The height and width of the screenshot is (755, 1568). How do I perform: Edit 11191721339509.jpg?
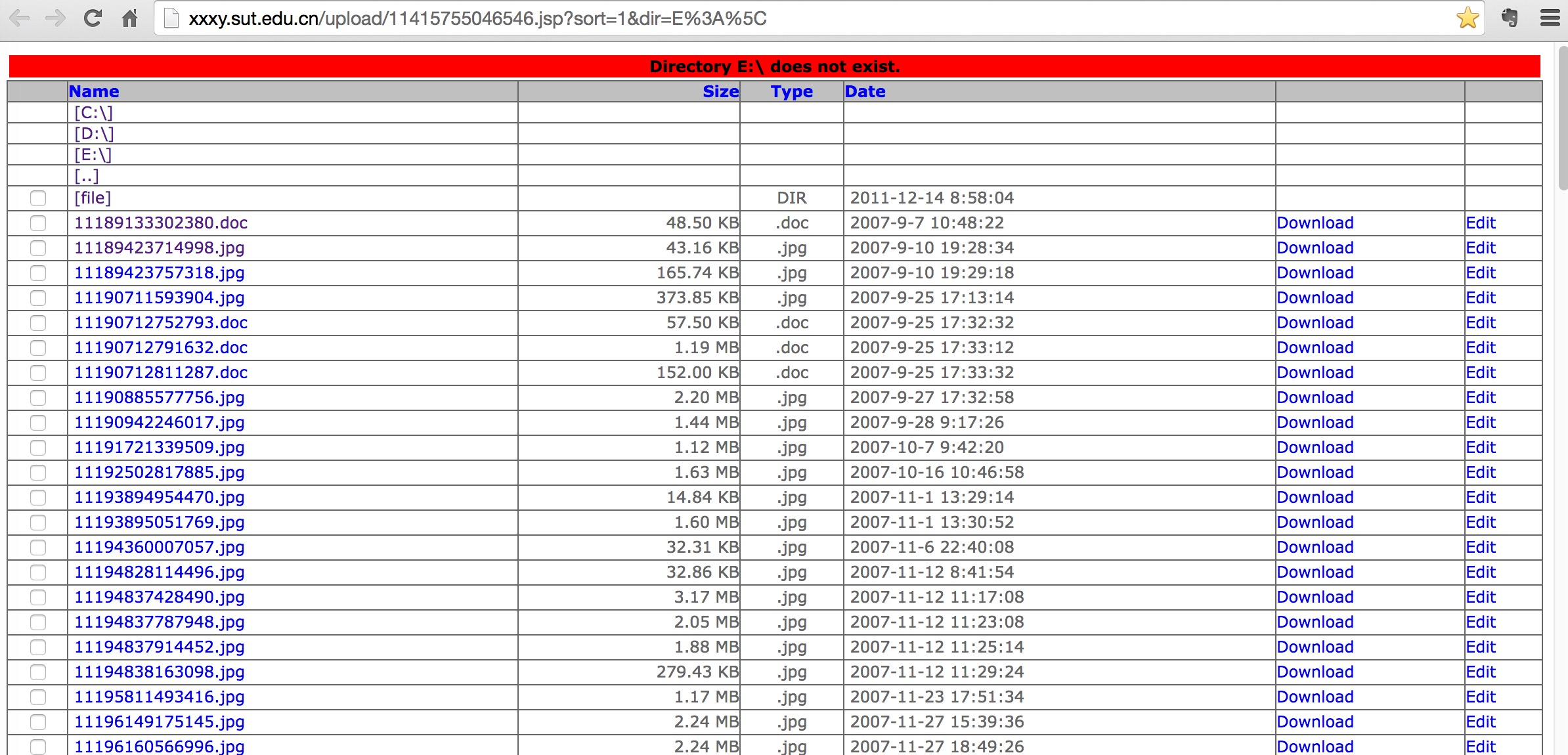[x=1481, y=447]
